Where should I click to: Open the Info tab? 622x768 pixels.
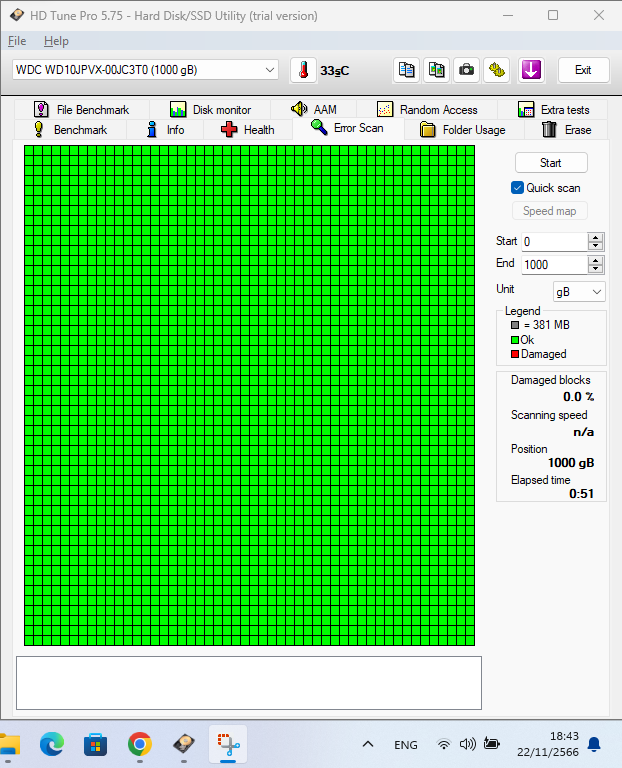point(166,130)
